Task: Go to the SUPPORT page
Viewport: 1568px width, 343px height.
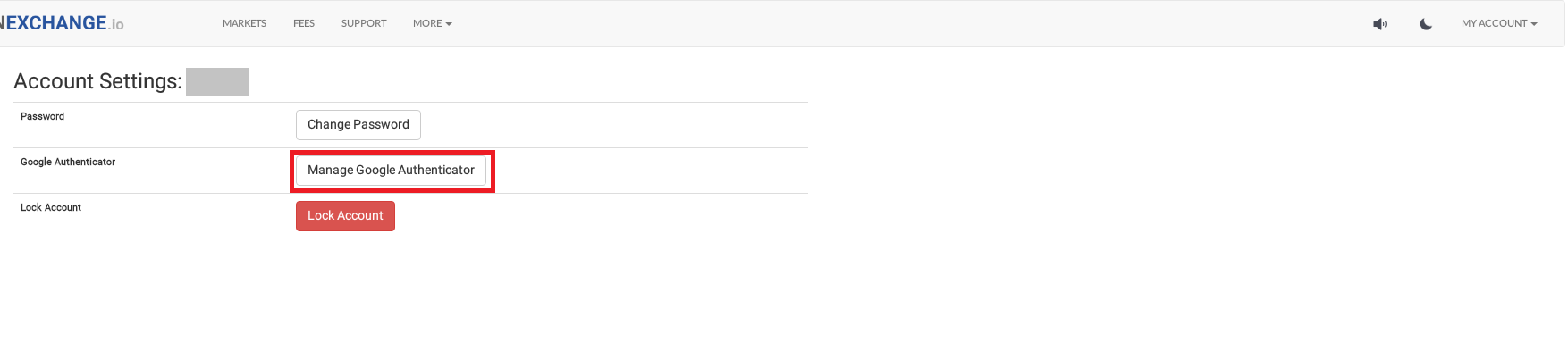Action: click(x=364, y=23)
